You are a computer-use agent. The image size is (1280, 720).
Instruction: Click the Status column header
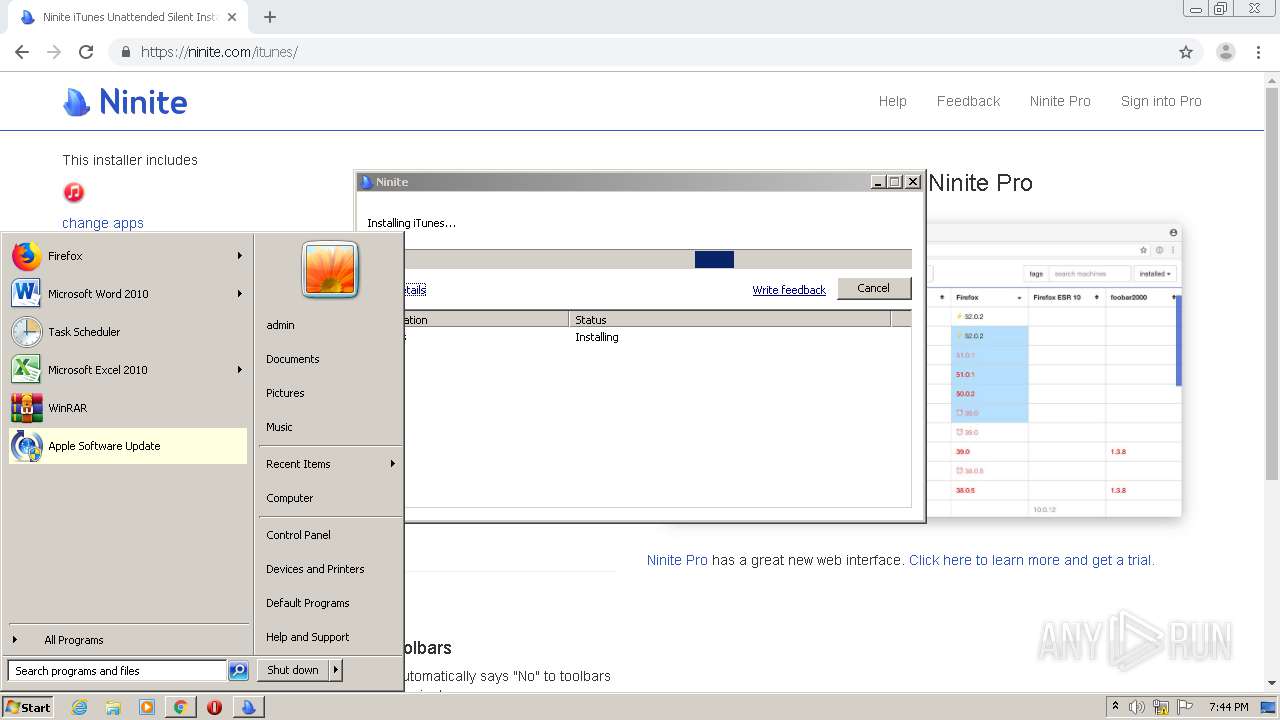tap(729, 320)
